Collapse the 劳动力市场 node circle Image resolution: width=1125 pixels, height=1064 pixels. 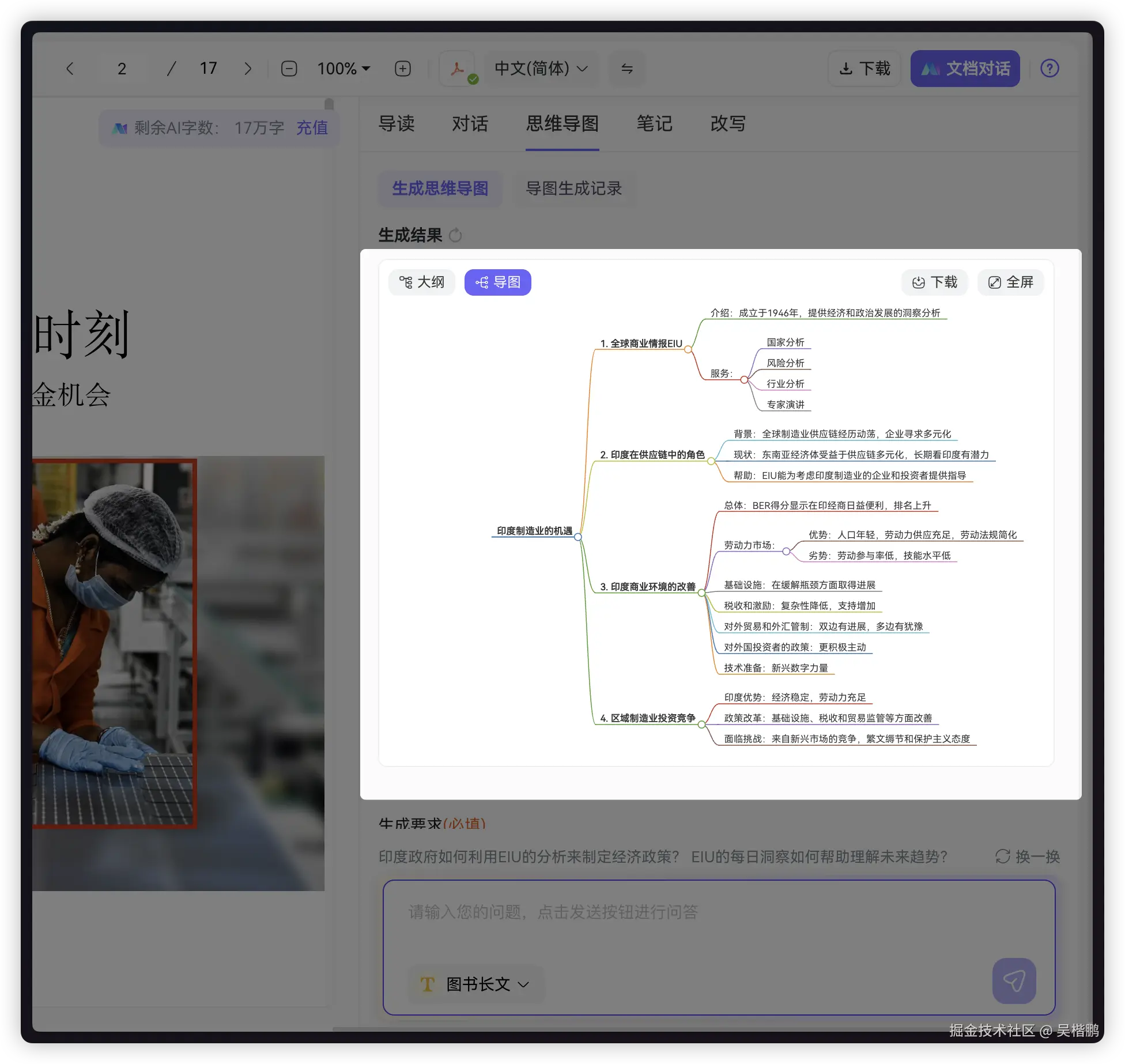[x=786, y=552]
